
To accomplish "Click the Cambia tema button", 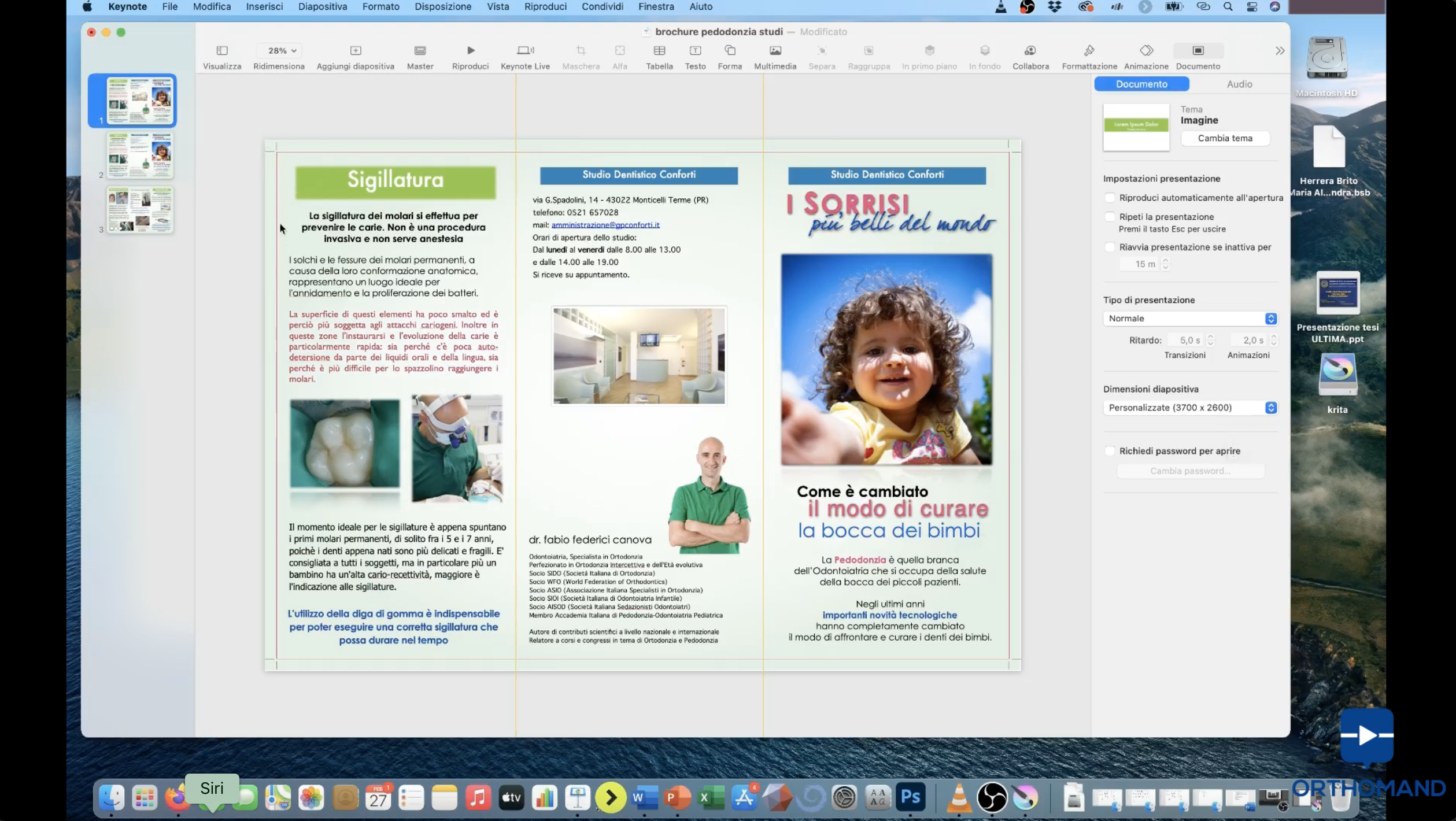I will click(x=1225, y=138).
